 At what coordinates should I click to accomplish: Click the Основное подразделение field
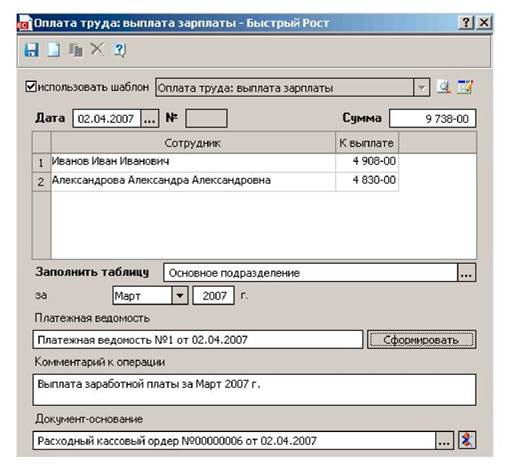click(x=310, y=273)
